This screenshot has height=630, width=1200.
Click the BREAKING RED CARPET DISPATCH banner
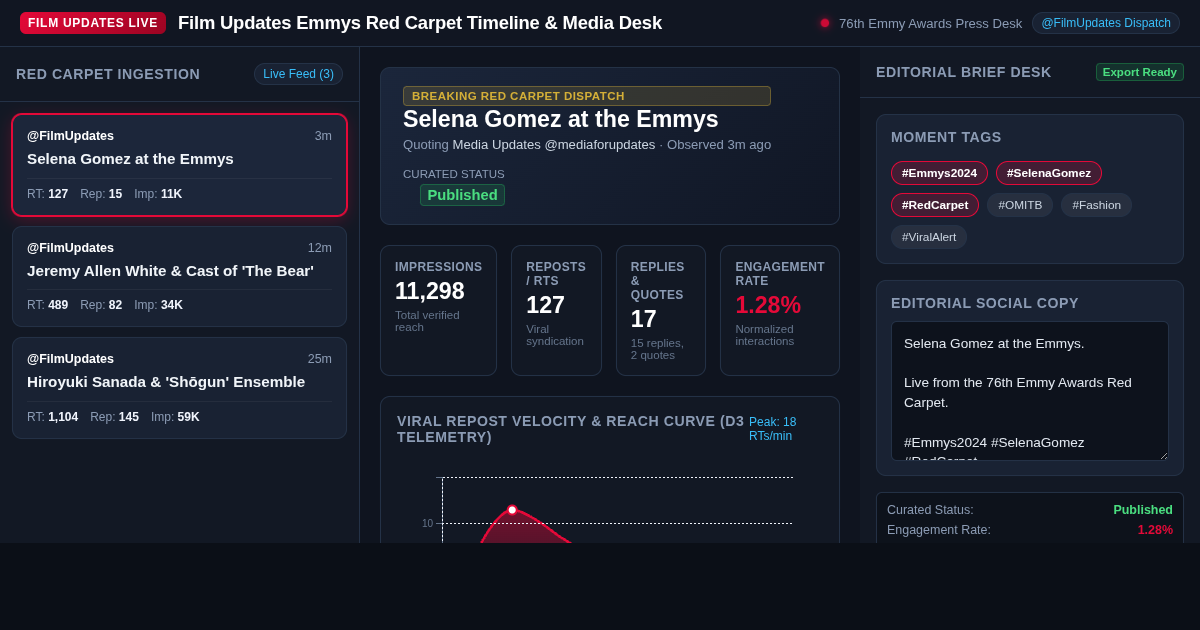587,96
